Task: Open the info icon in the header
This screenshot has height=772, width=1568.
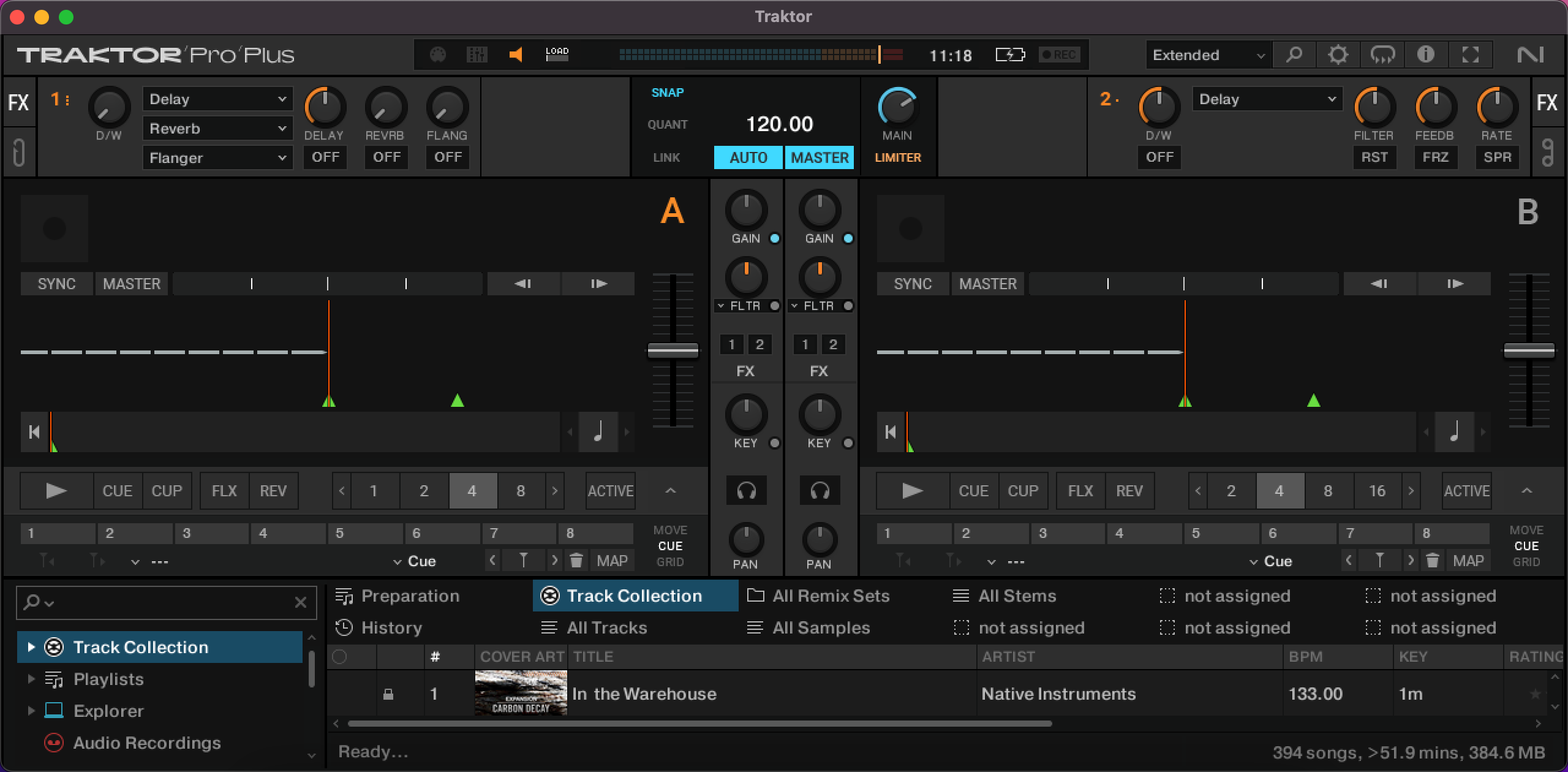Action: point(1426,55)
